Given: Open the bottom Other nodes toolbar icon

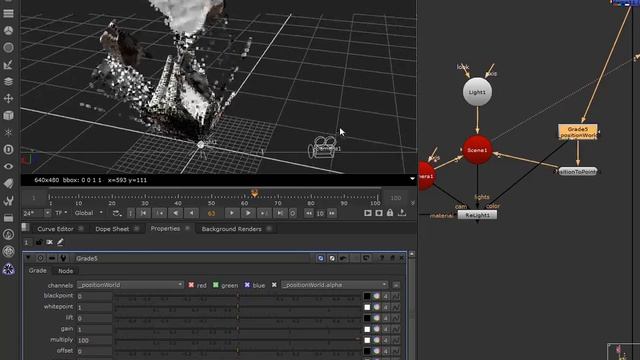Looking at the screenshot, I should (8, 269).
